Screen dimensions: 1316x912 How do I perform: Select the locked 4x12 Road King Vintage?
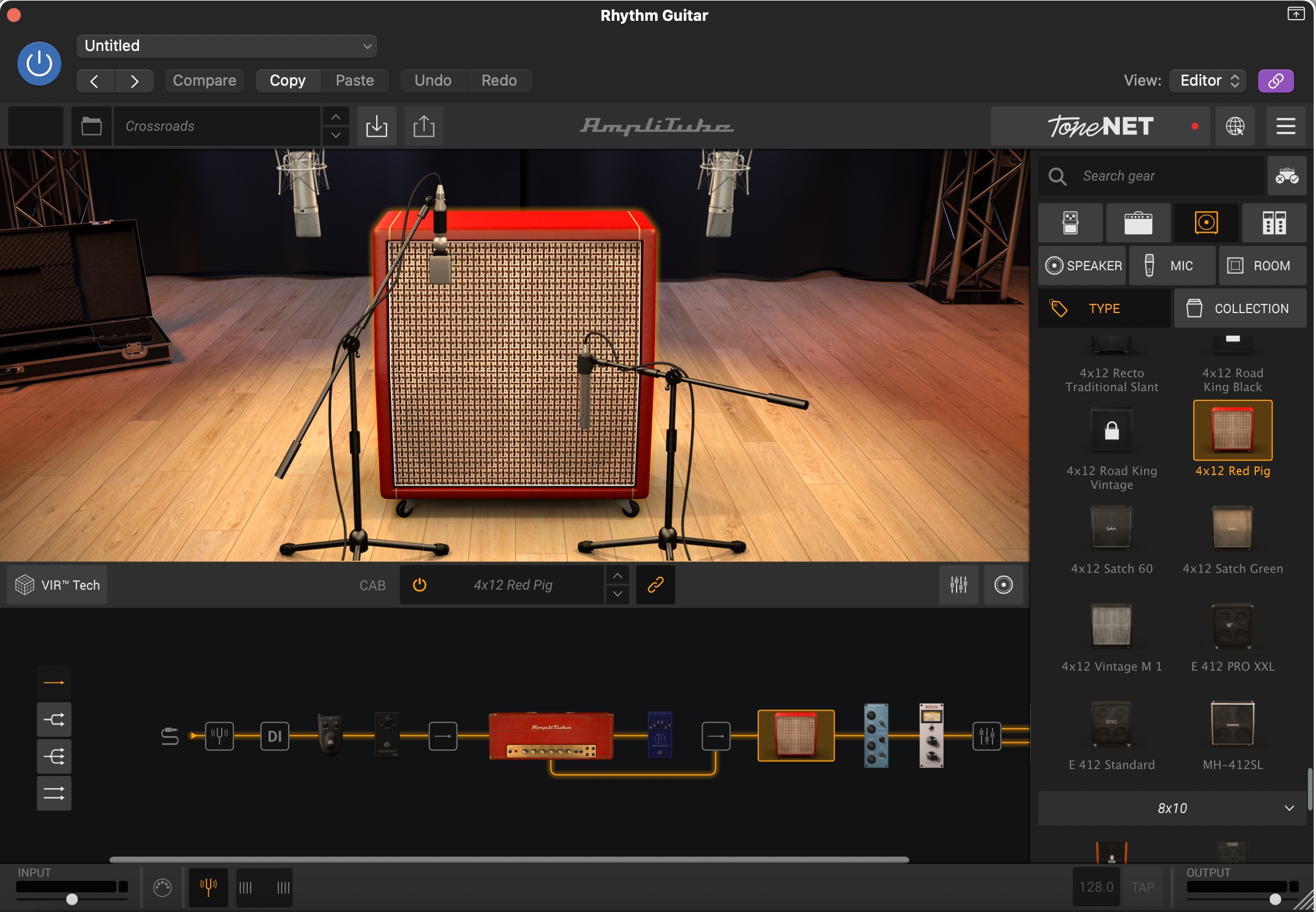(x=1112, y=431)
